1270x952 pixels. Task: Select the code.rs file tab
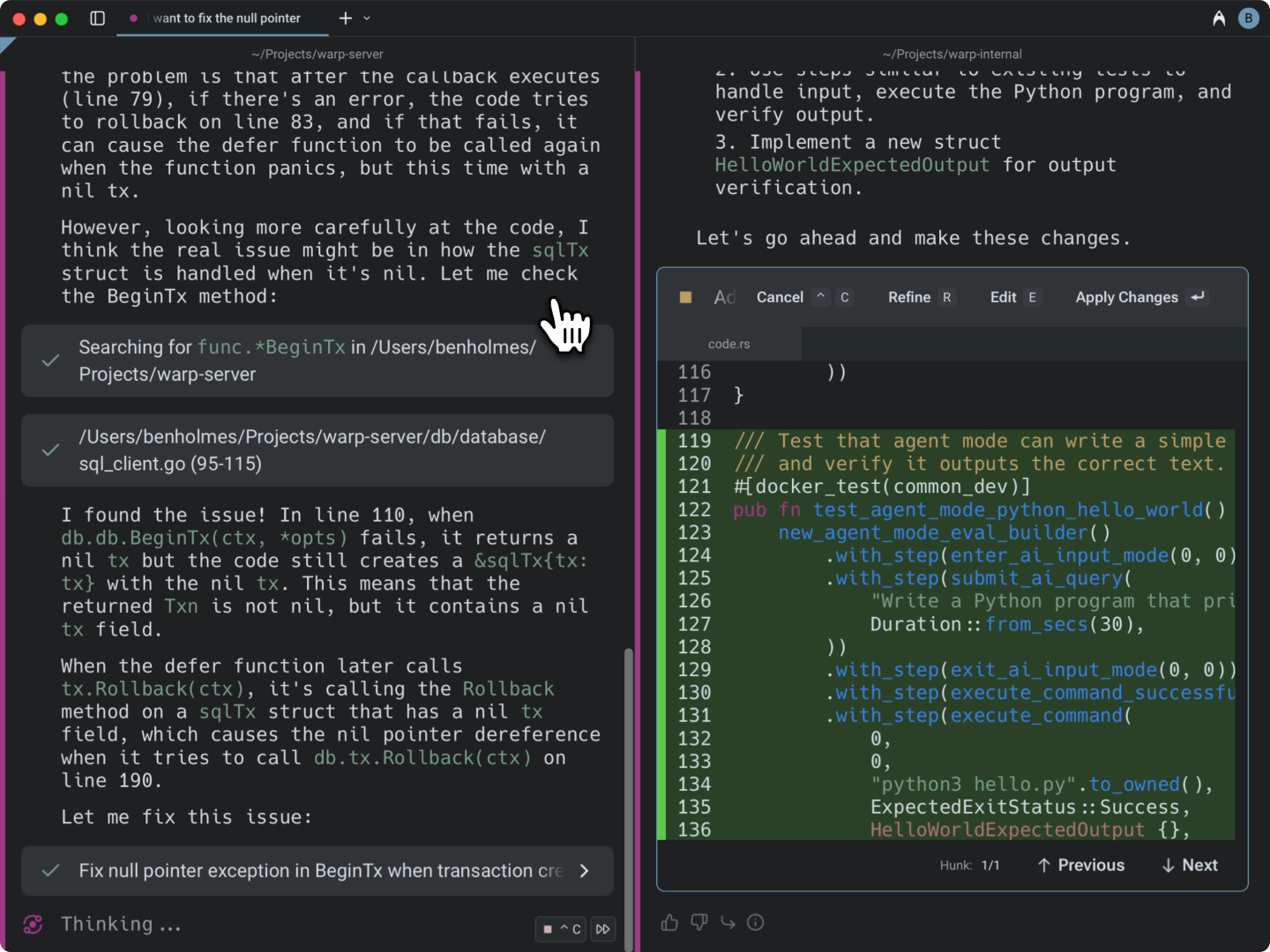tap(729, 344)
